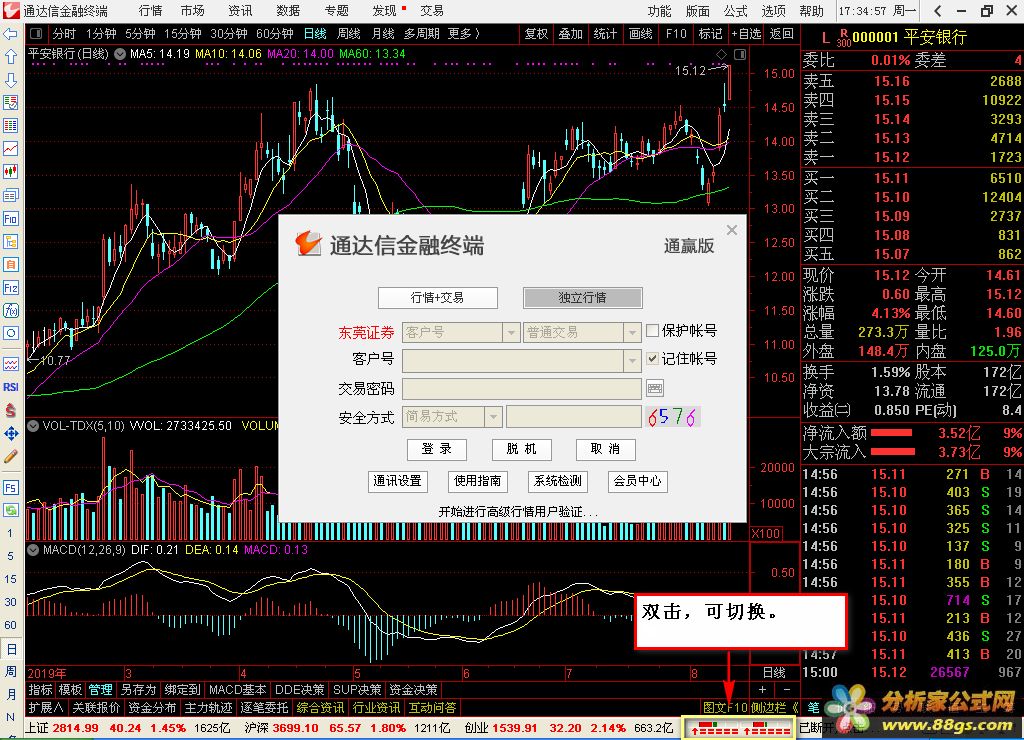Uncheck the 记住帐号 checkbox

pos(652,358)
